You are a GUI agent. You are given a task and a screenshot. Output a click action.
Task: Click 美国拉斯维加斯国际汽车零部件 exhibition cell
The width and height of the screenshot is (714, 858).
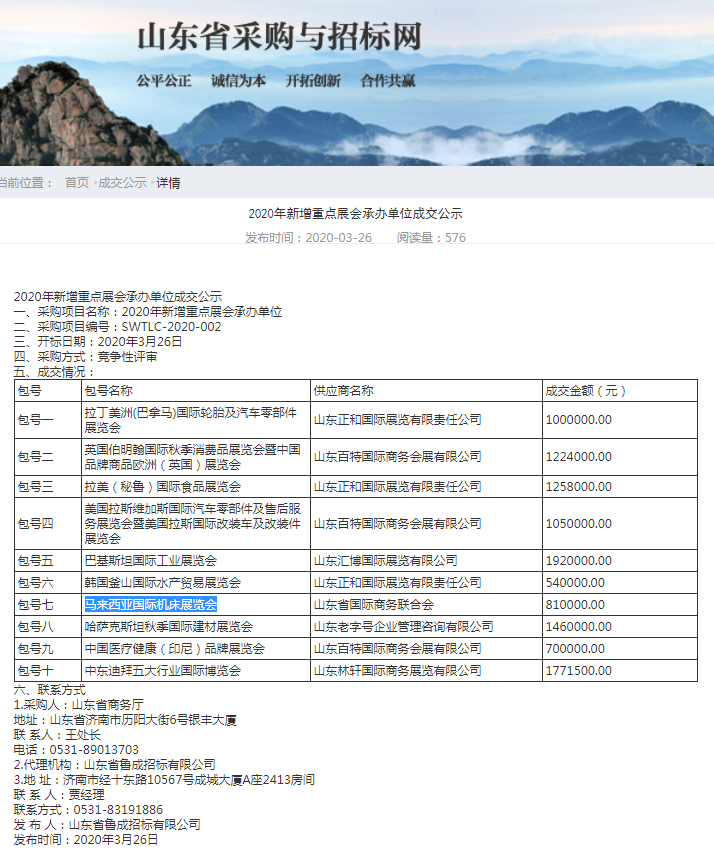pyautogui.click(x=196, y=524)
